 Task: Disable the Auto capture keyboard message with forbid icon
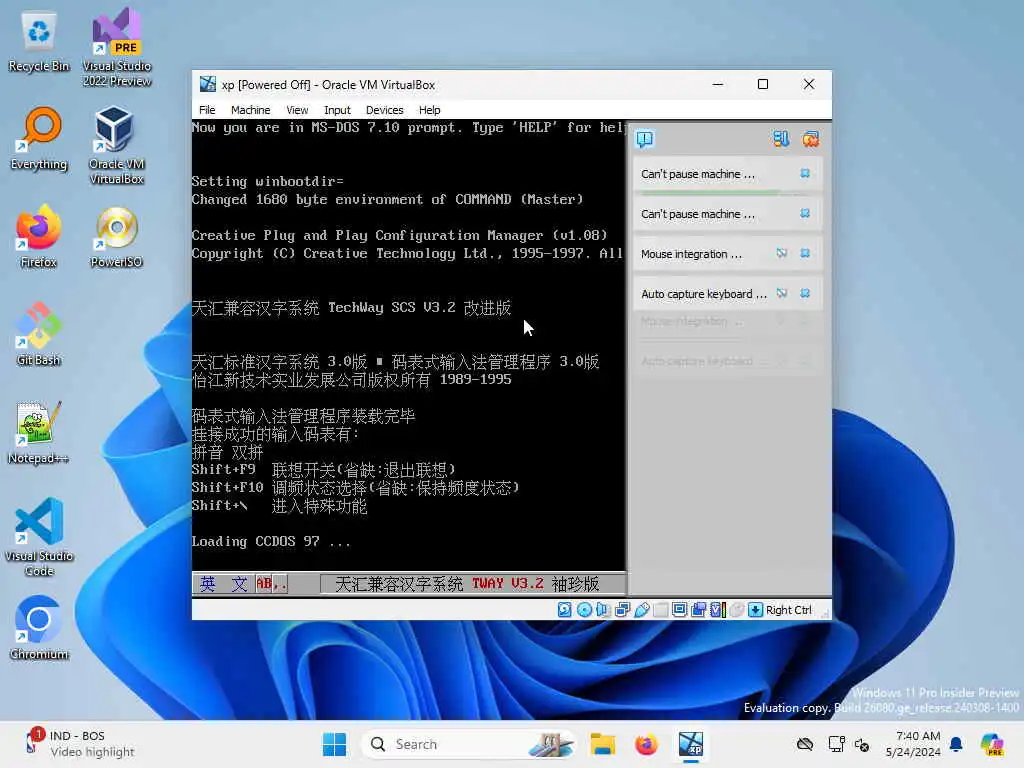tap(782, 293)
